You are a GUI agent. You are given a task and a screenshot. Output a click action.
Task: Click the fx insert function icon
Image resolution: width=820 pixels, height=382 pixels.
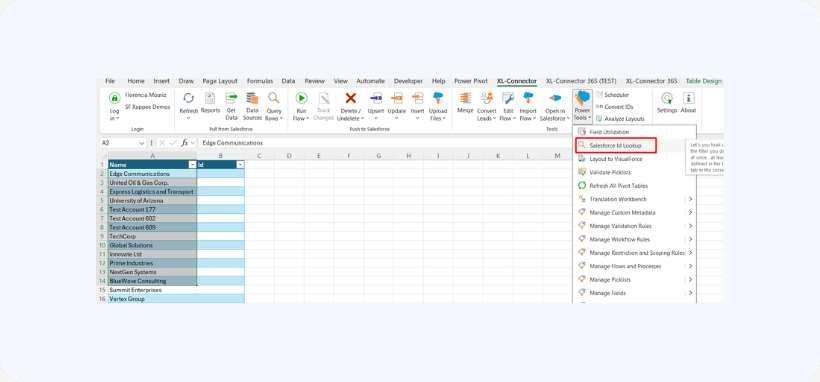tap(185, 143)
